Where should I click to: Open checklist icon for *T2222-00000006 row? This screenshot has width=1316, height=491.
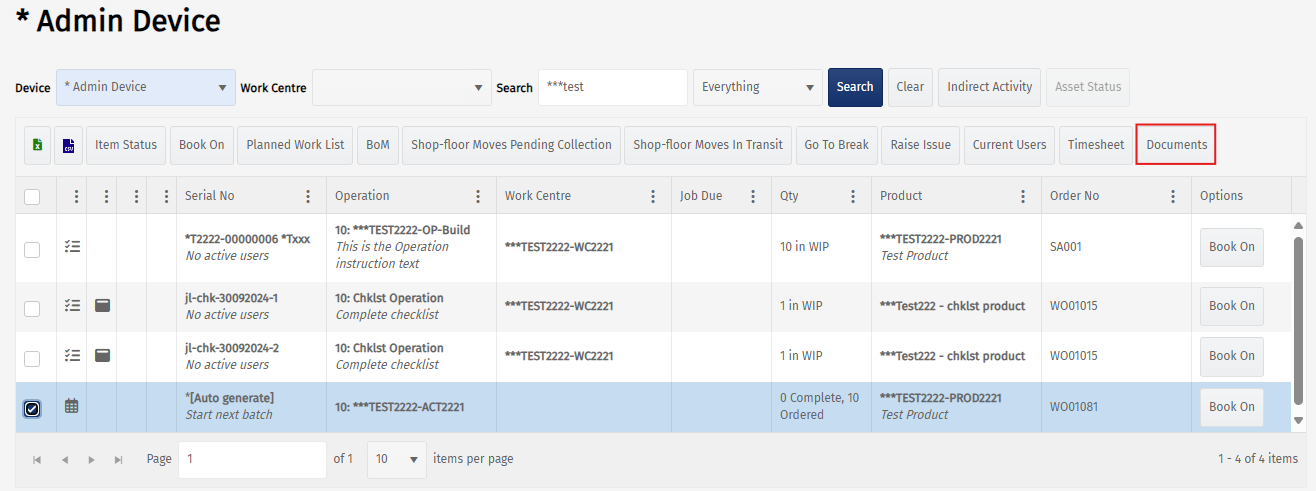pyautogui.click(x=72, y=248)
